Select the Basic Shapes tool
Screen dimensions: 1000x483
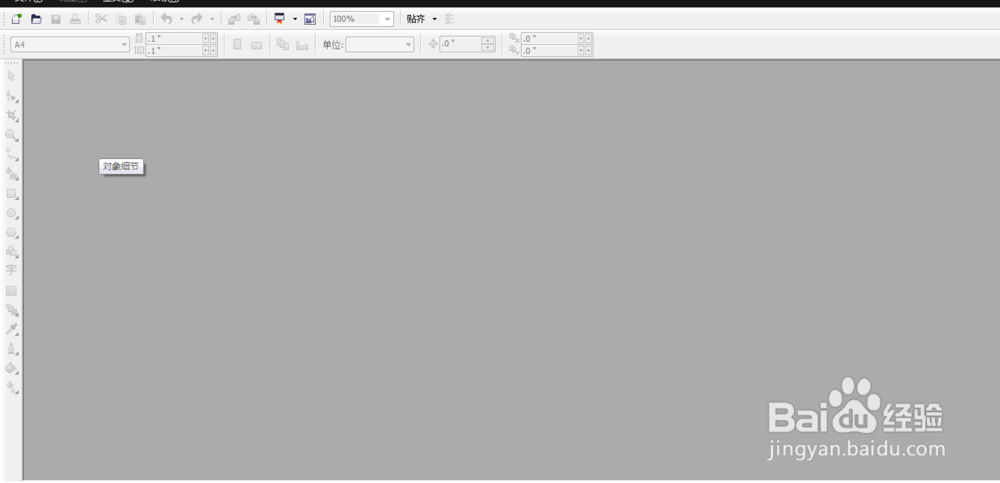(x=11, y=251)
